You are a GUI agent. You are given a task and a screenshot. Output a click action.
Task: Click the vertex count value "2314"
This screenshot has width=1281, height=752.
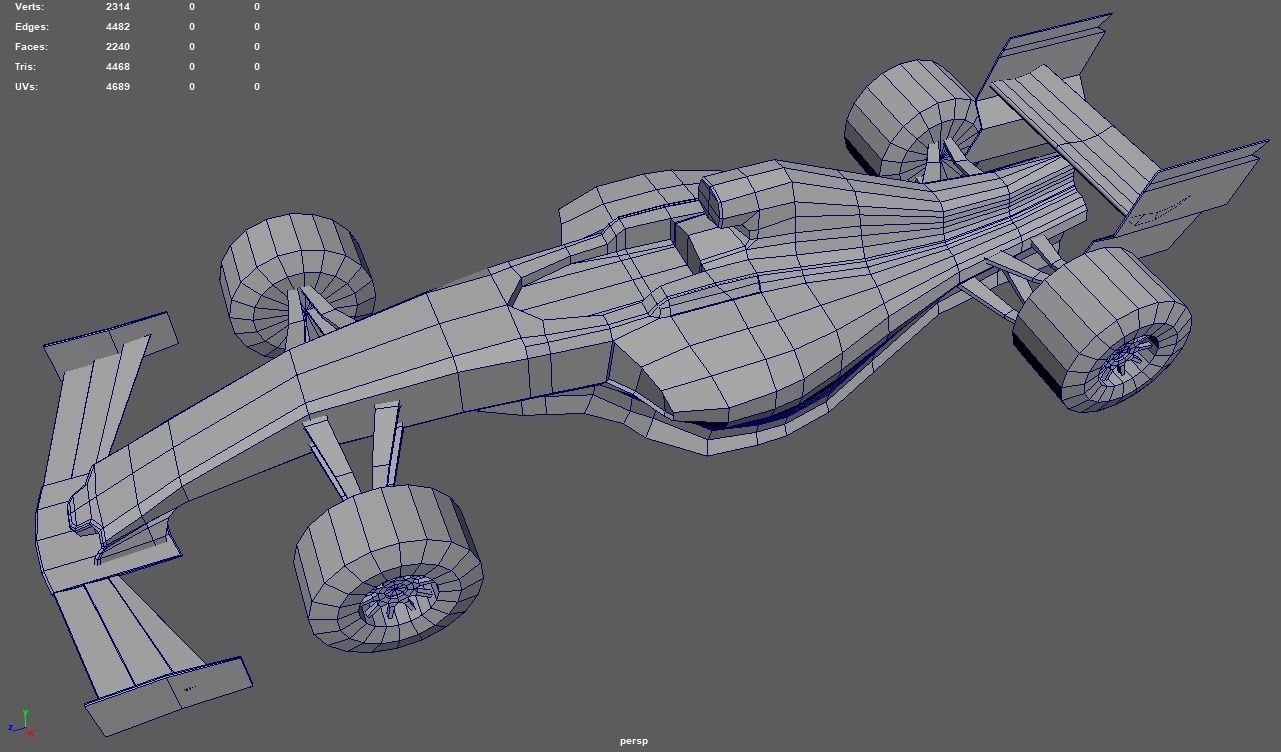point(118,7)
